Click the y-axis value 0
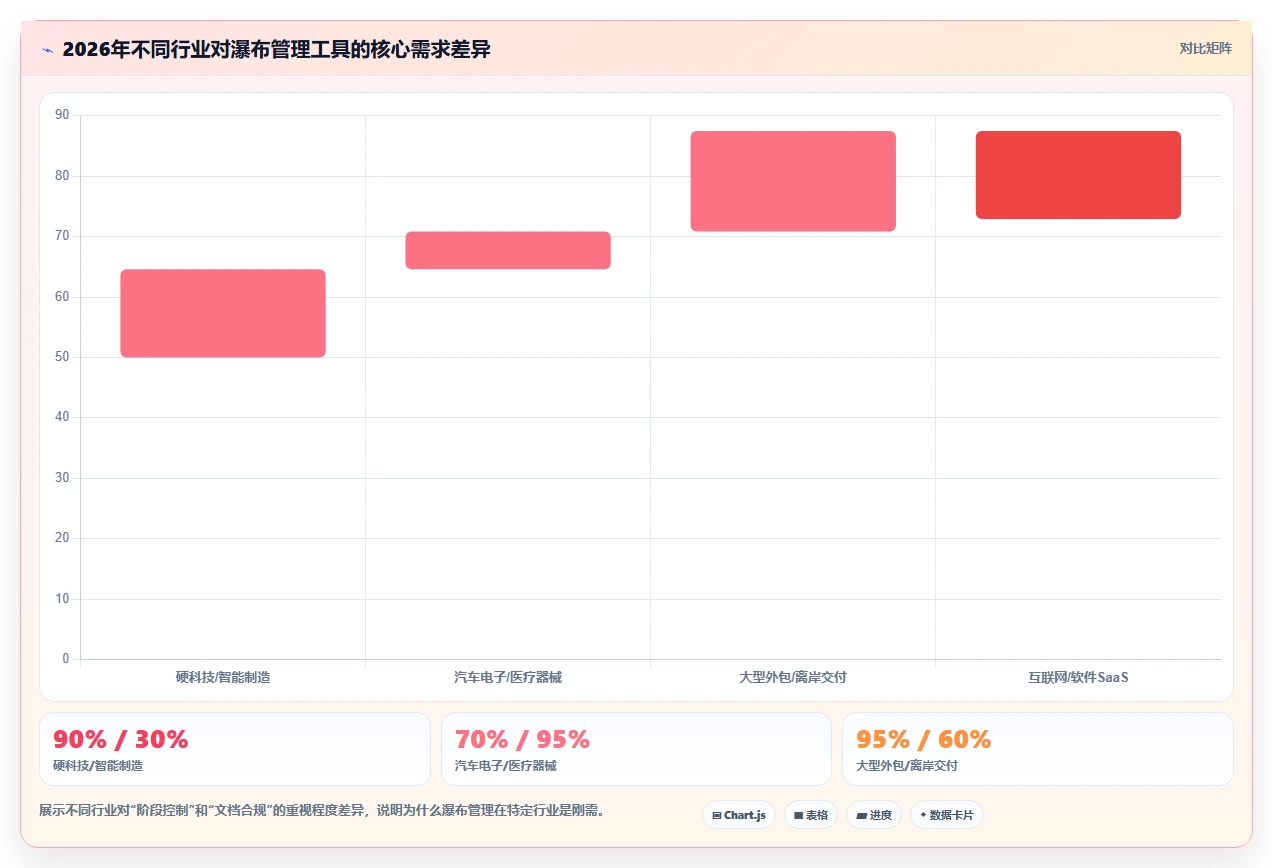Viewport: 1273px width, 868px height. (x=66, y=659)
